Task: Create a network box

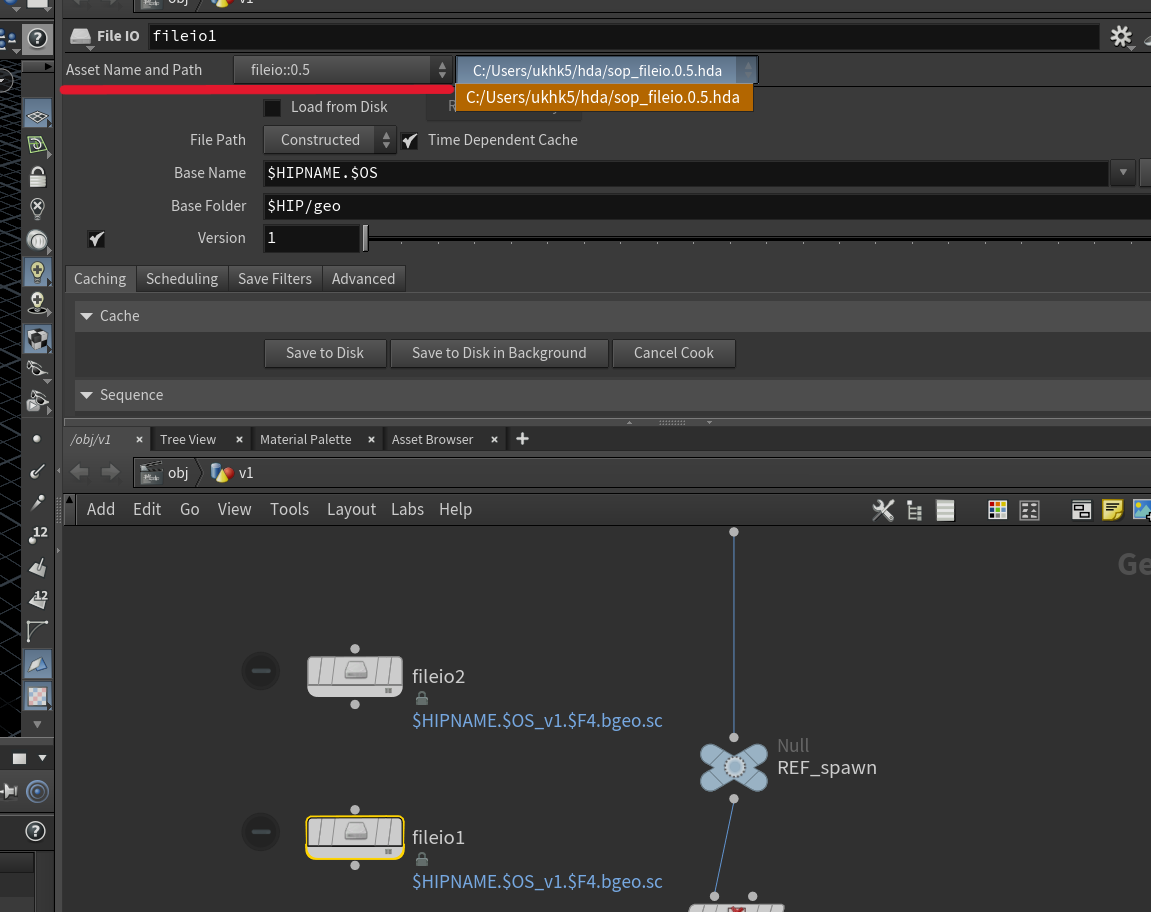Action: coord(1081,510)
